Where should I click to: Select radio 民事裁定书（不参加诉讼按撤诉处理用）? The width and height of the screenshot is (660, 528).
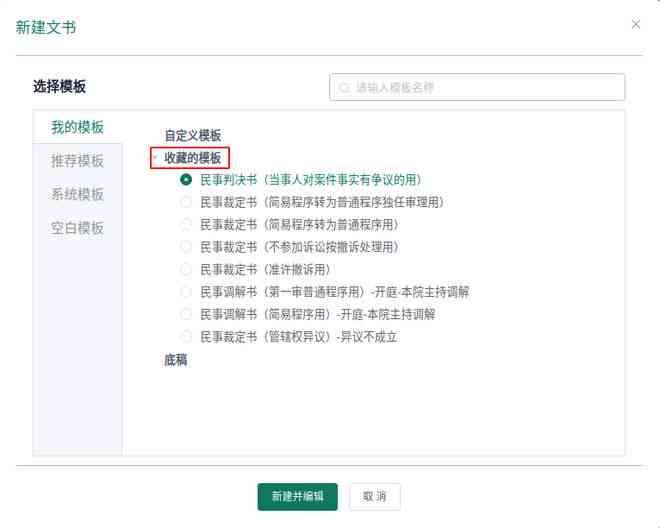(x=186, y=247)
